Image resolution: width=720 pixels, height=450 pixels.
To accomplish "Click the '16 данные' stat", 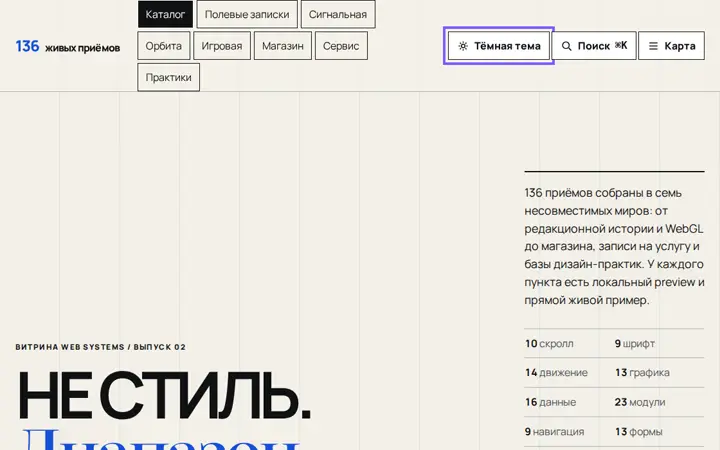I will point(551,402).
